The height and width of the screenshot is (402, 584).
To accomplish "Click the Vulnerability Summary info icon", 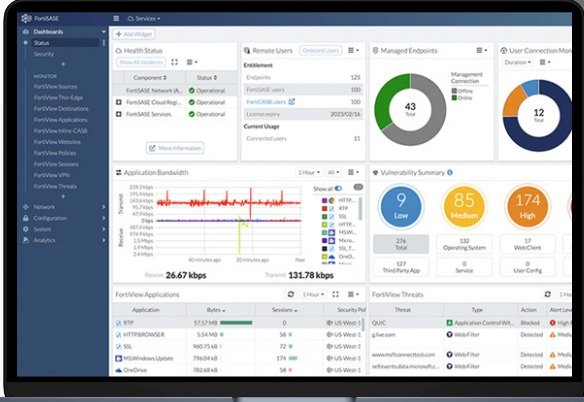I will pyautogui.click(x=450, y=172).
